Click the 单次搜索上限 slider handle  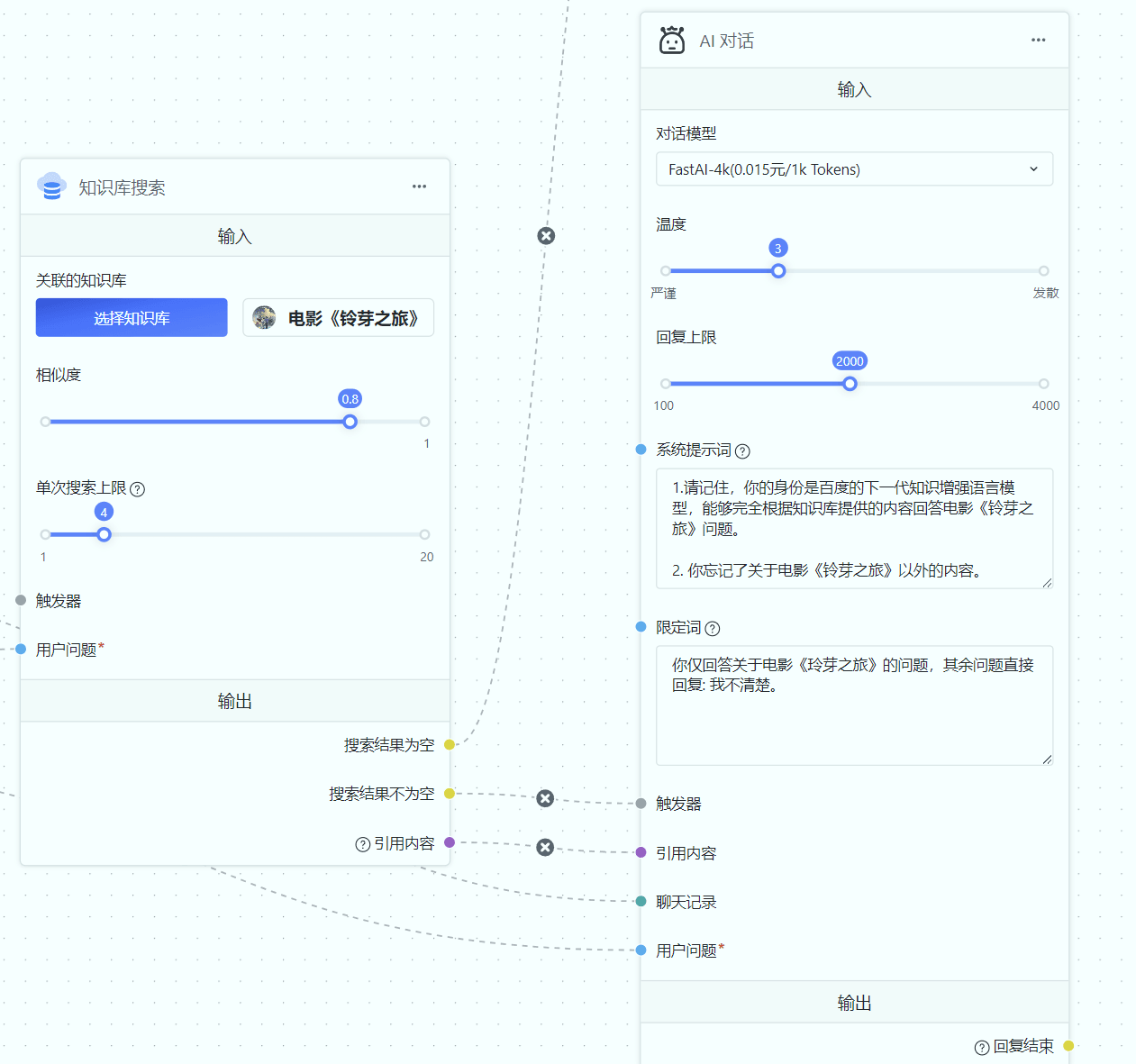105,535
